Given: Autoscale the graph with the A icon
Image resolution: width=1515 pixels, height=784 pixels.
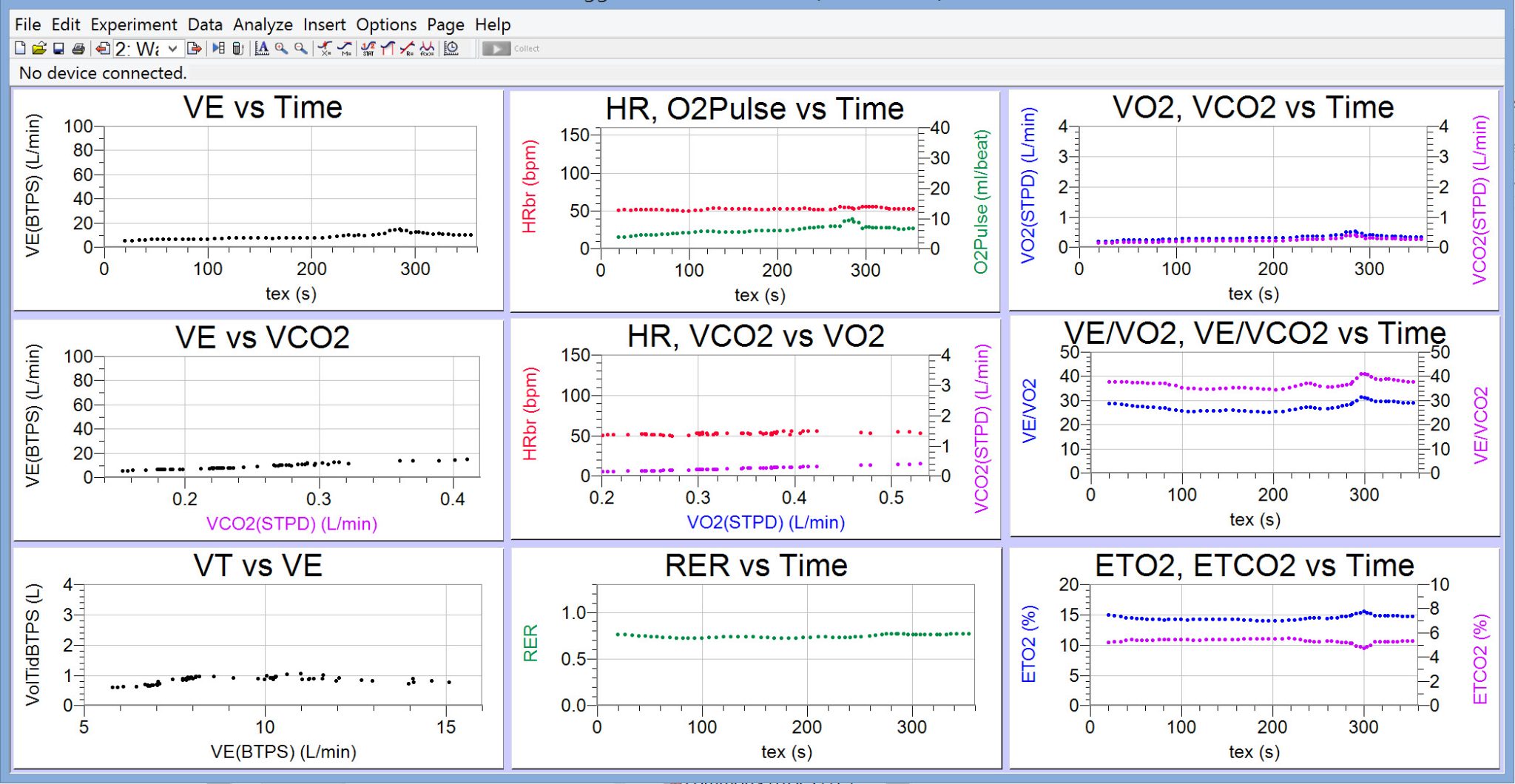Looking at the screenshot, I should (262, 49).
